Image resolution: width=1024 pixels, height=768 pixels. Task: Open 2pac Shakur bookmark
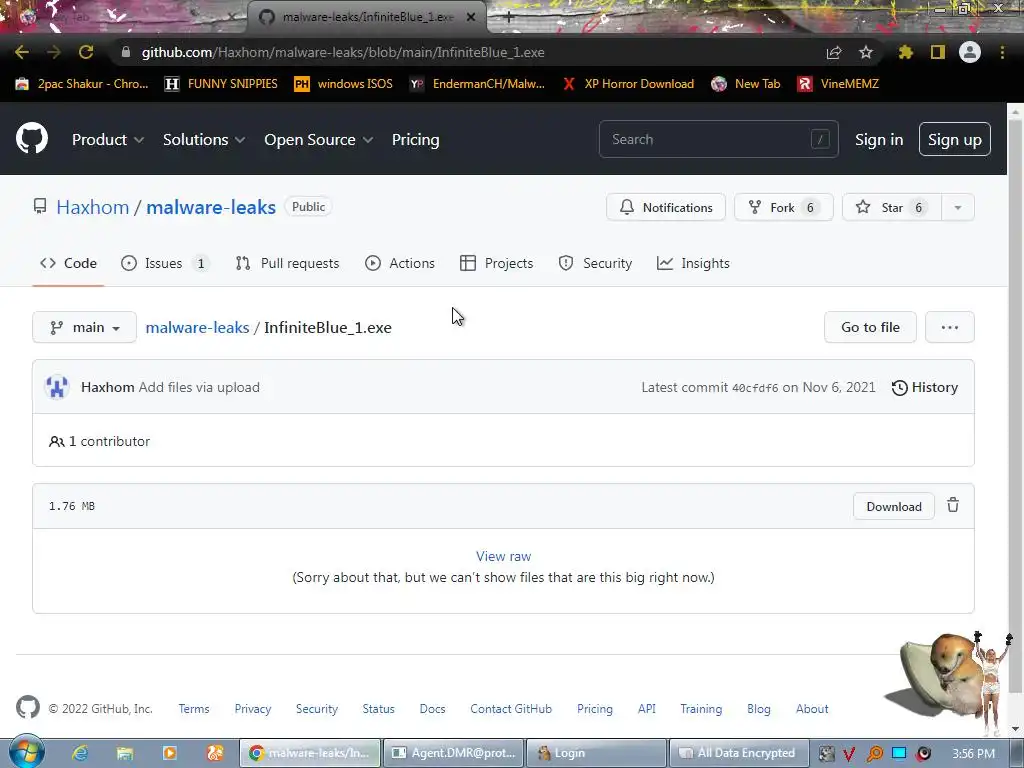coord(82,84)
